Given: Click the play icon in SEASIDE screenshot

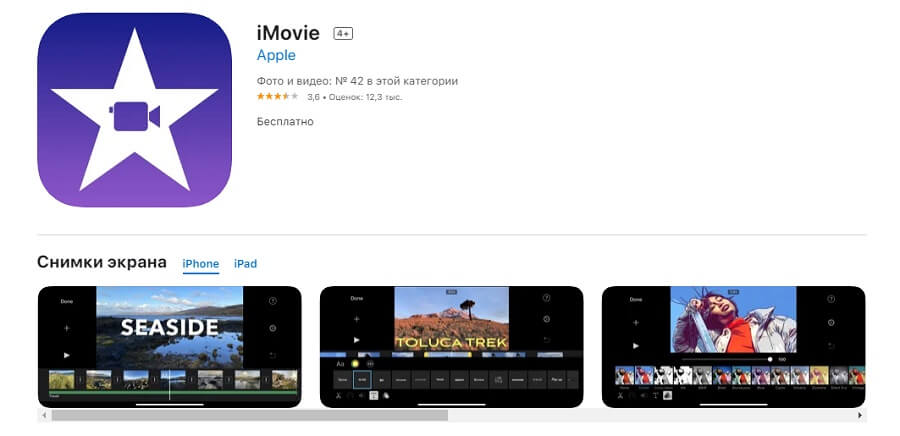Looking at the screenshot, I should point(67,355).
